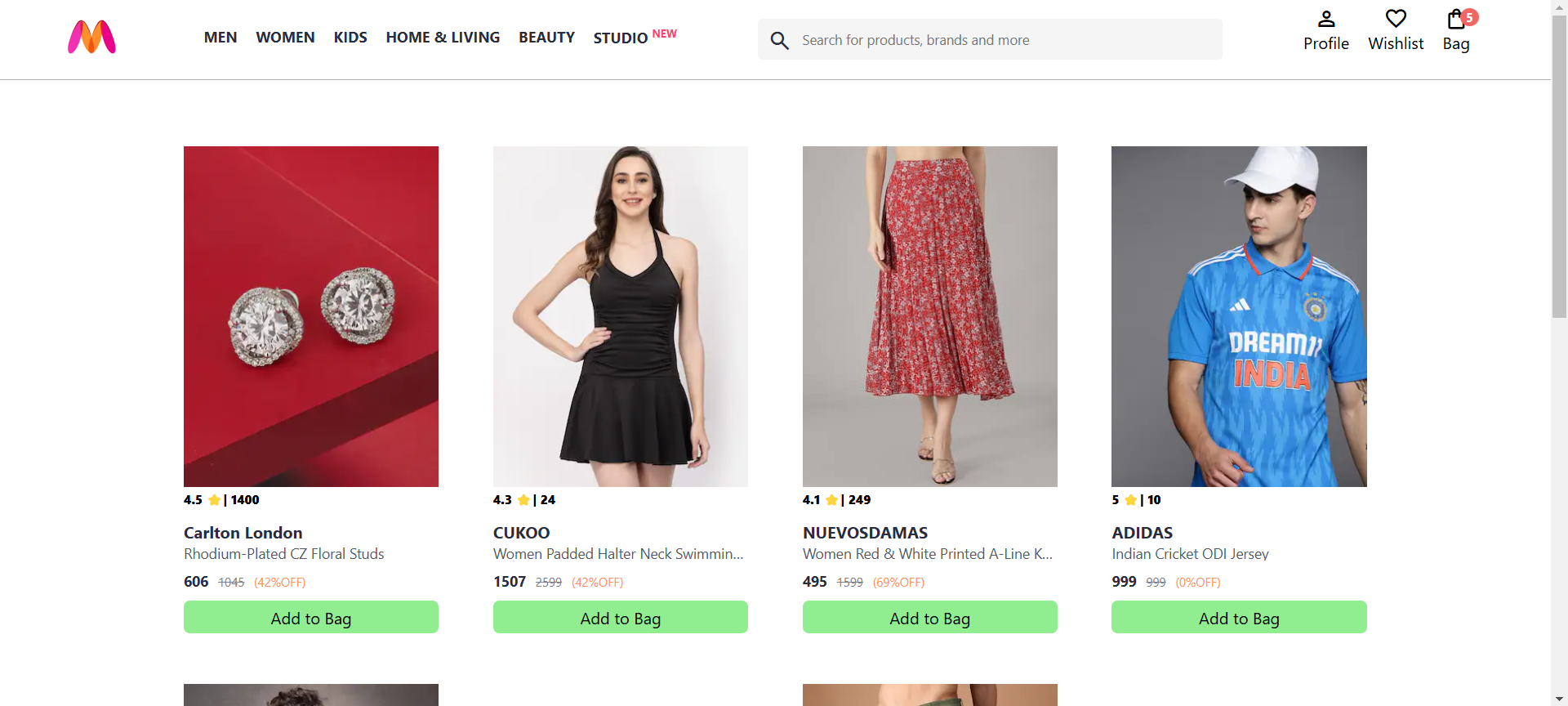Click the search magnifier icon
Viewport: 1568px width, 706px height.
[x=779, y=40]
